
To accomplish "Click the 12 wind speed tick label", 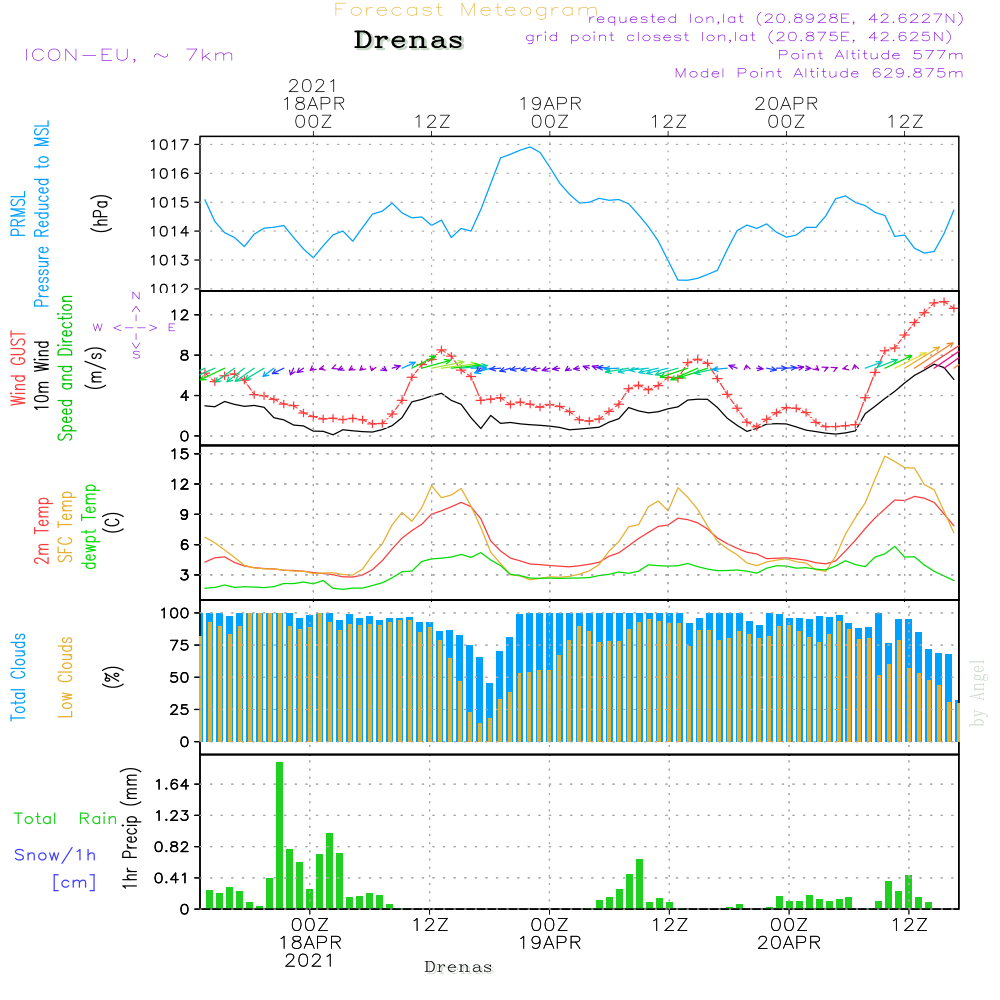I will pos(180,314).
